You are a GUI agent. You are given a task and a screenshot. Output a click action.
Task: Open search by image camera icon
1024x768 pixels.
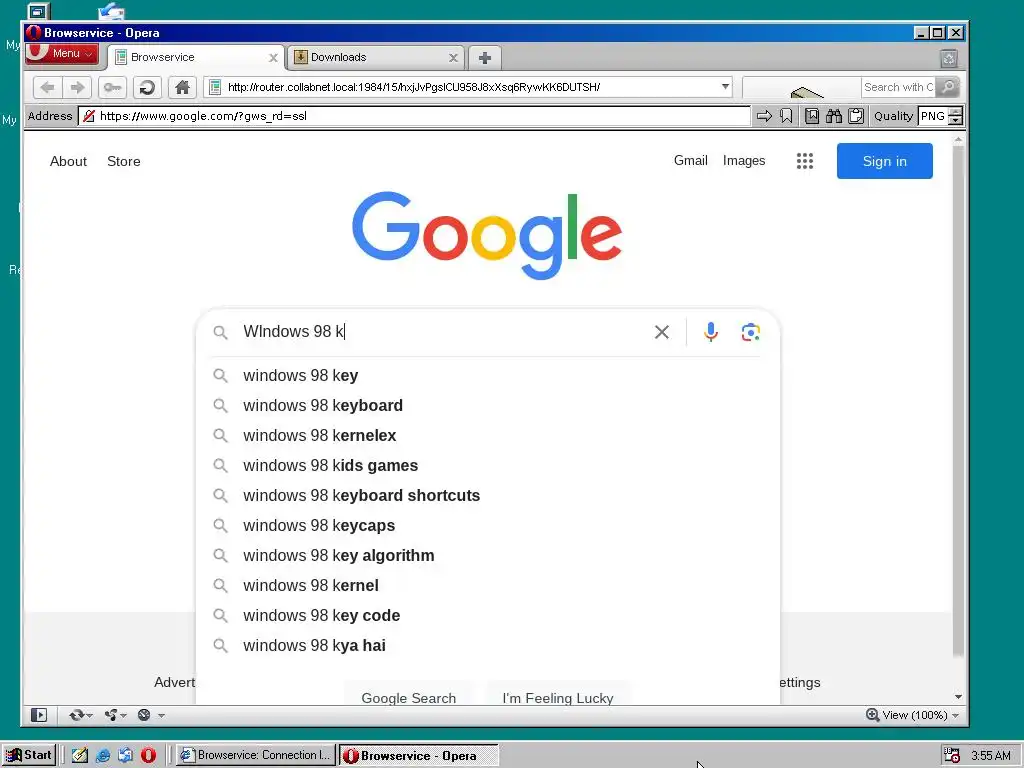point(750,332)
